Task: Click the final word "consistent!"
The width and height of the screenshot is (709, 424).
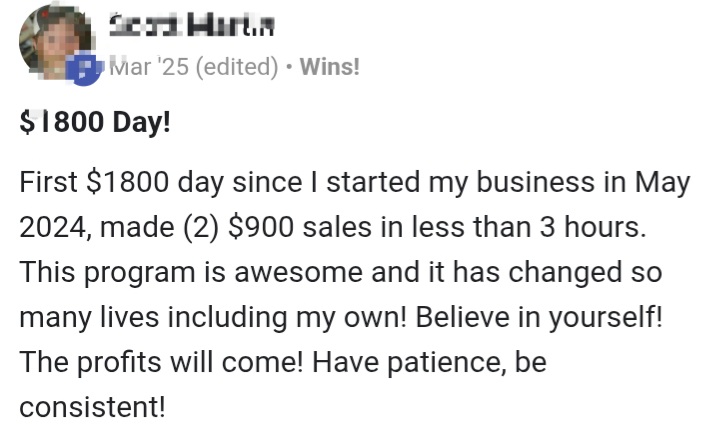Action: [92, 407]
